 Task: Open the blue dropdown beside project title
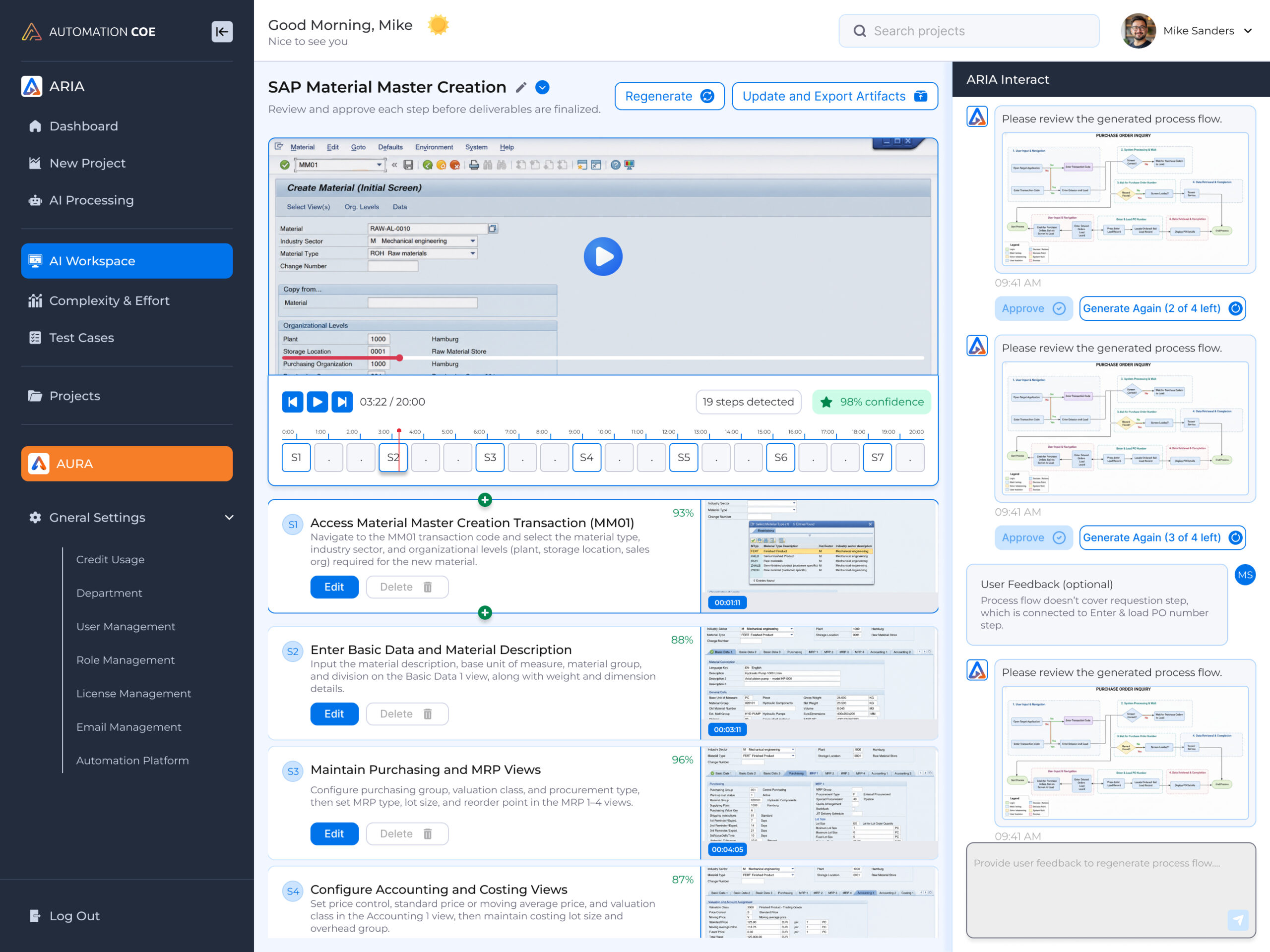pyautogui.click(x=542, y=87)
